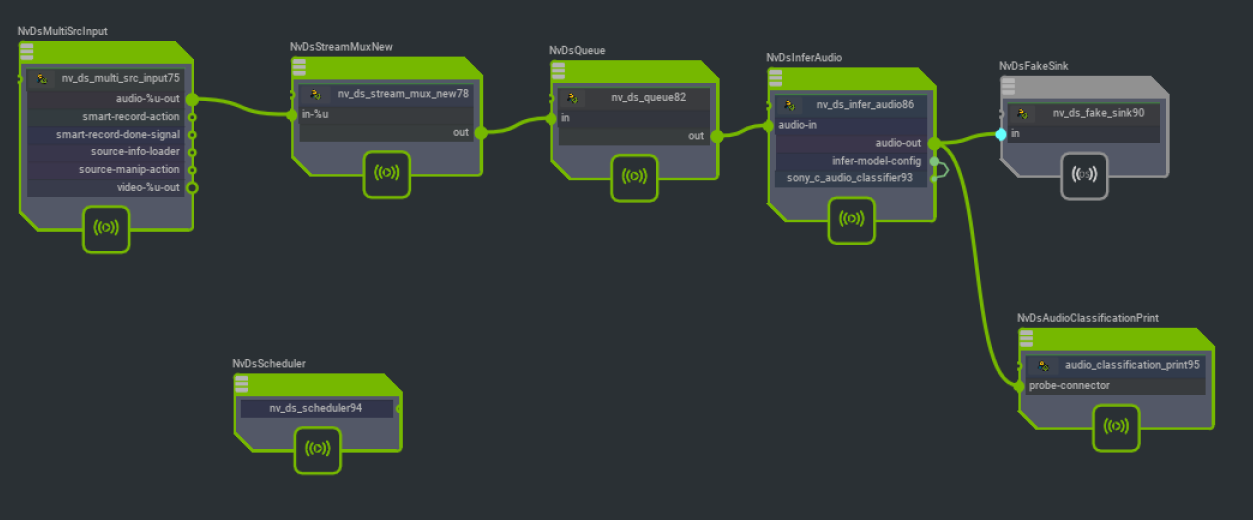Click the broadcast icon under NvDsInferAudio node
This screenshot has width=1253, height=520.
coord(852,220)
